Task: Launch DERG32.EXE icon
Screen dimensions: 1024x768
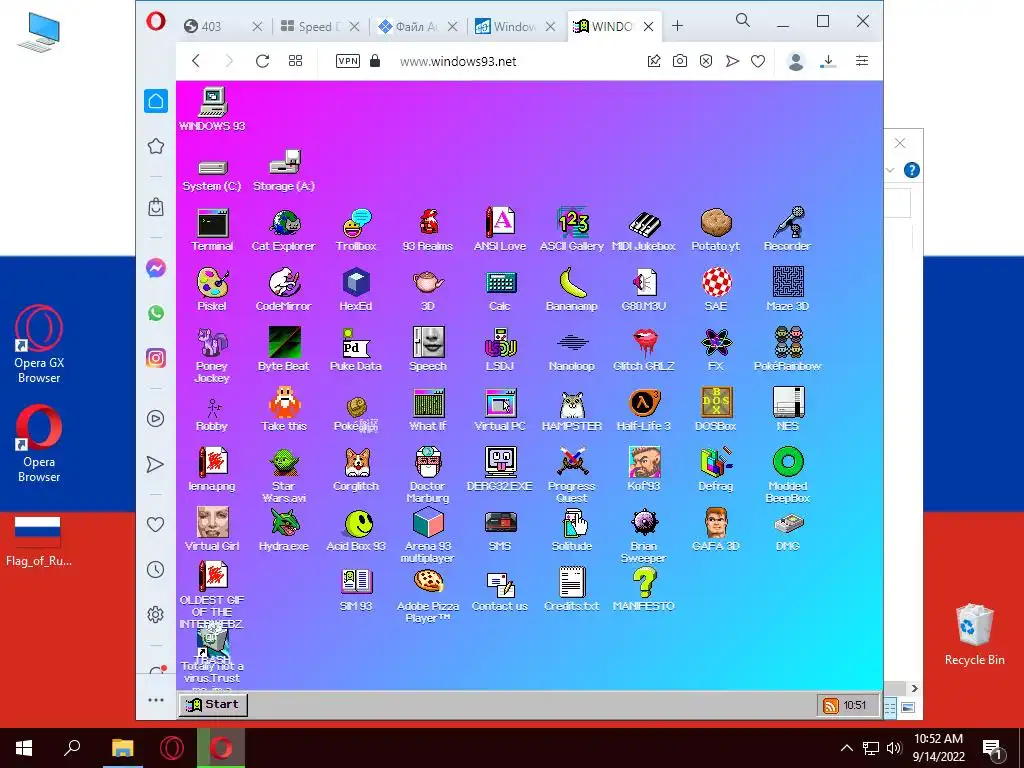Action: click(500, 464)
